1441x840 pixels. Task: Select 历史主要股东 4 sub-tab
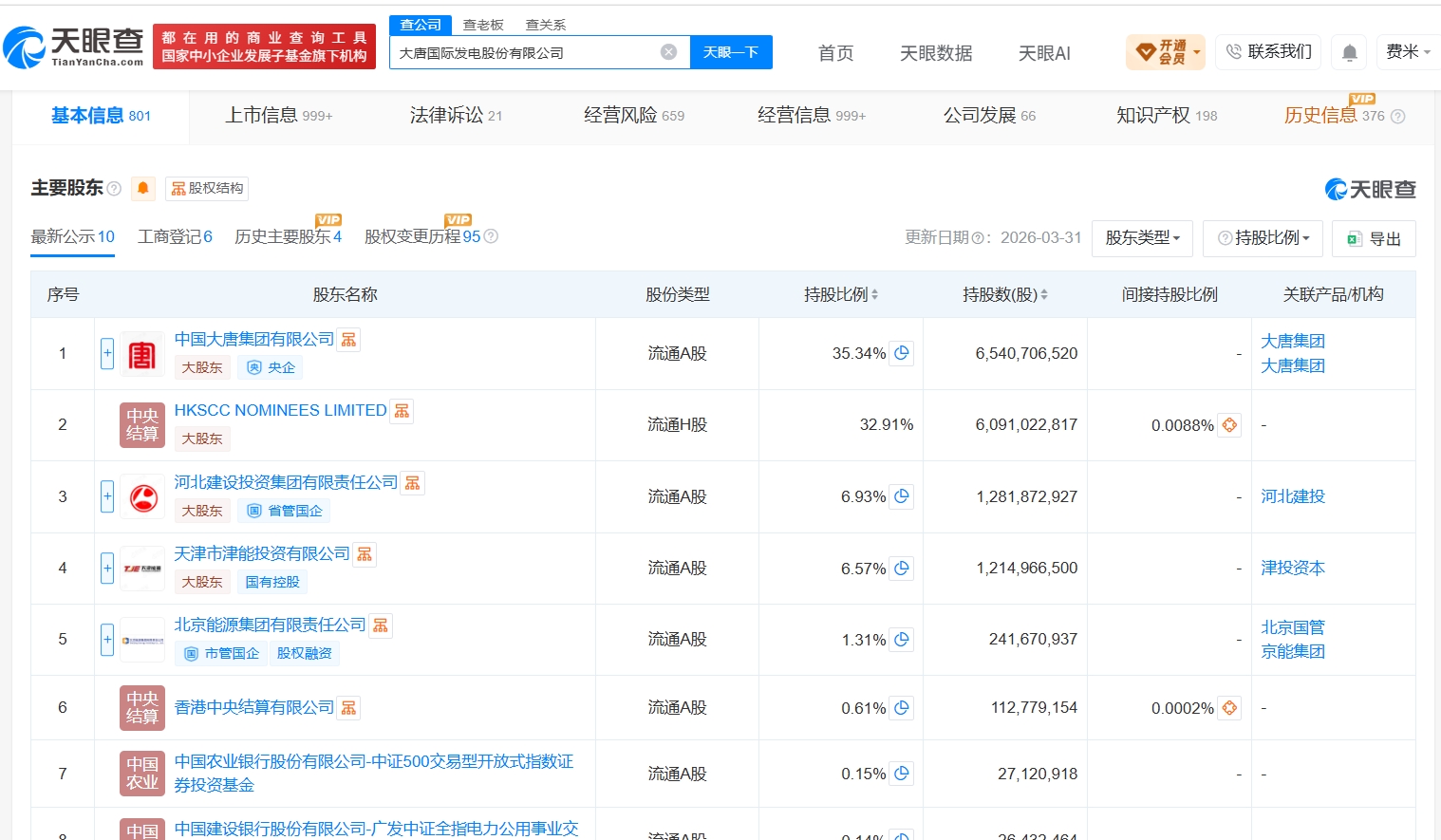click(x=288, y=236)
